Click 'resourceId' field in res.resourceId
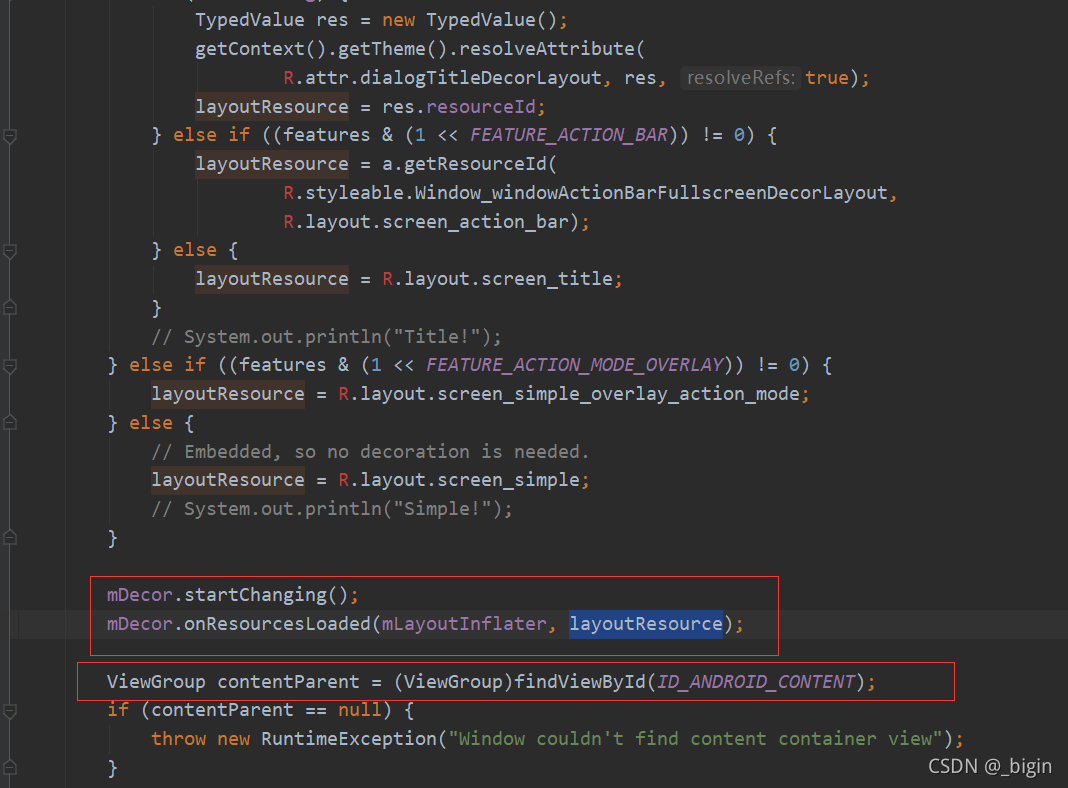The image size is (1068, 788). point(481,107)
